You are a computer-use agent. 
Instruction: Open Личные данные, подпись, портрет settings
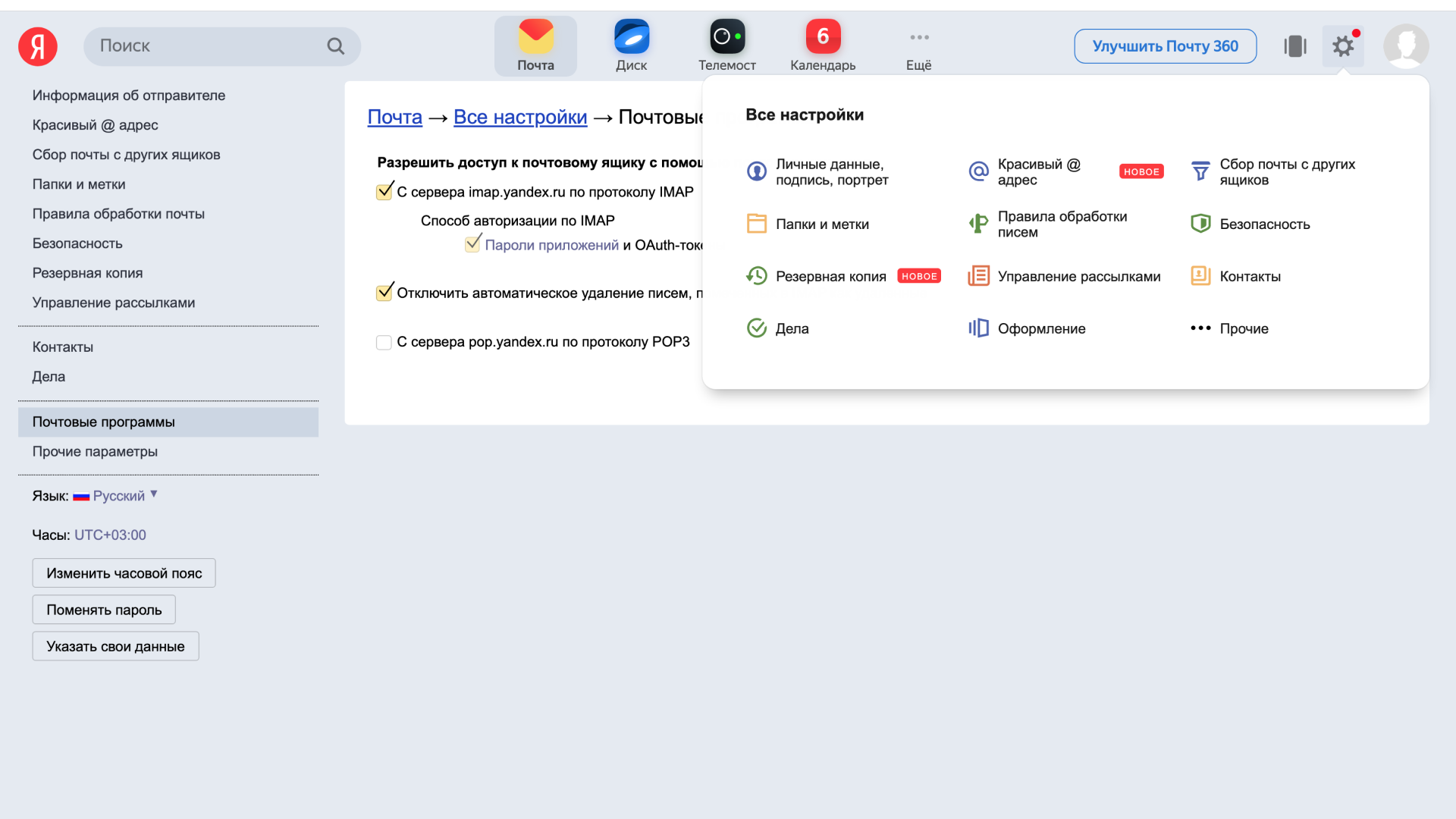(832, 172)
